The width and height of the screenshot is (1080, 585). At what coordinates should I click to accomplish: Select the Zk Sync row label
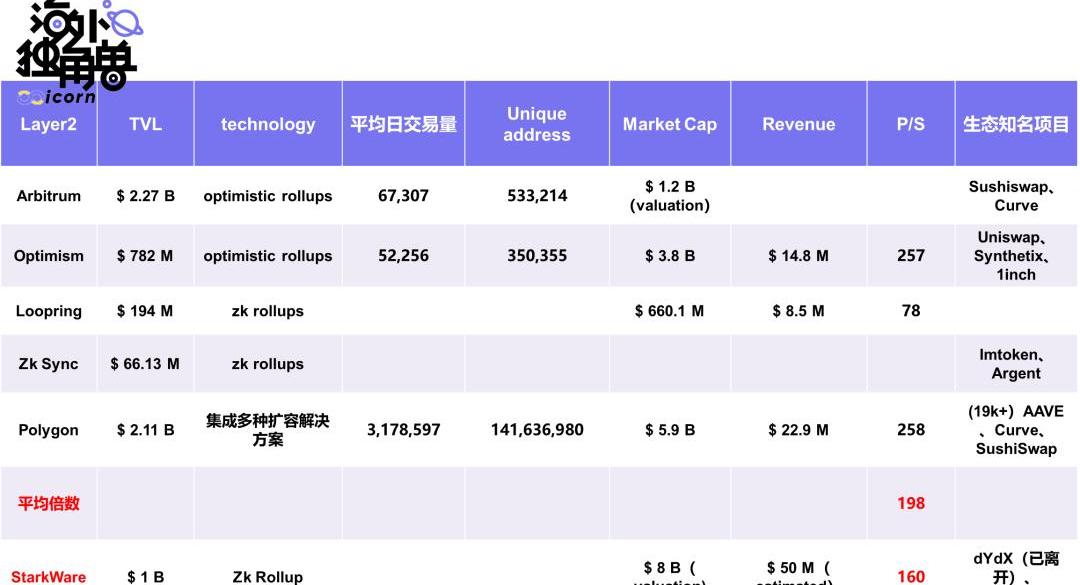(x=48, y=364)
